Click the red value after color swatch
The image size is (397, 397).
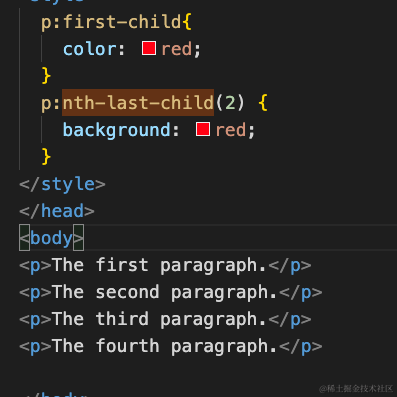[177, 49]
